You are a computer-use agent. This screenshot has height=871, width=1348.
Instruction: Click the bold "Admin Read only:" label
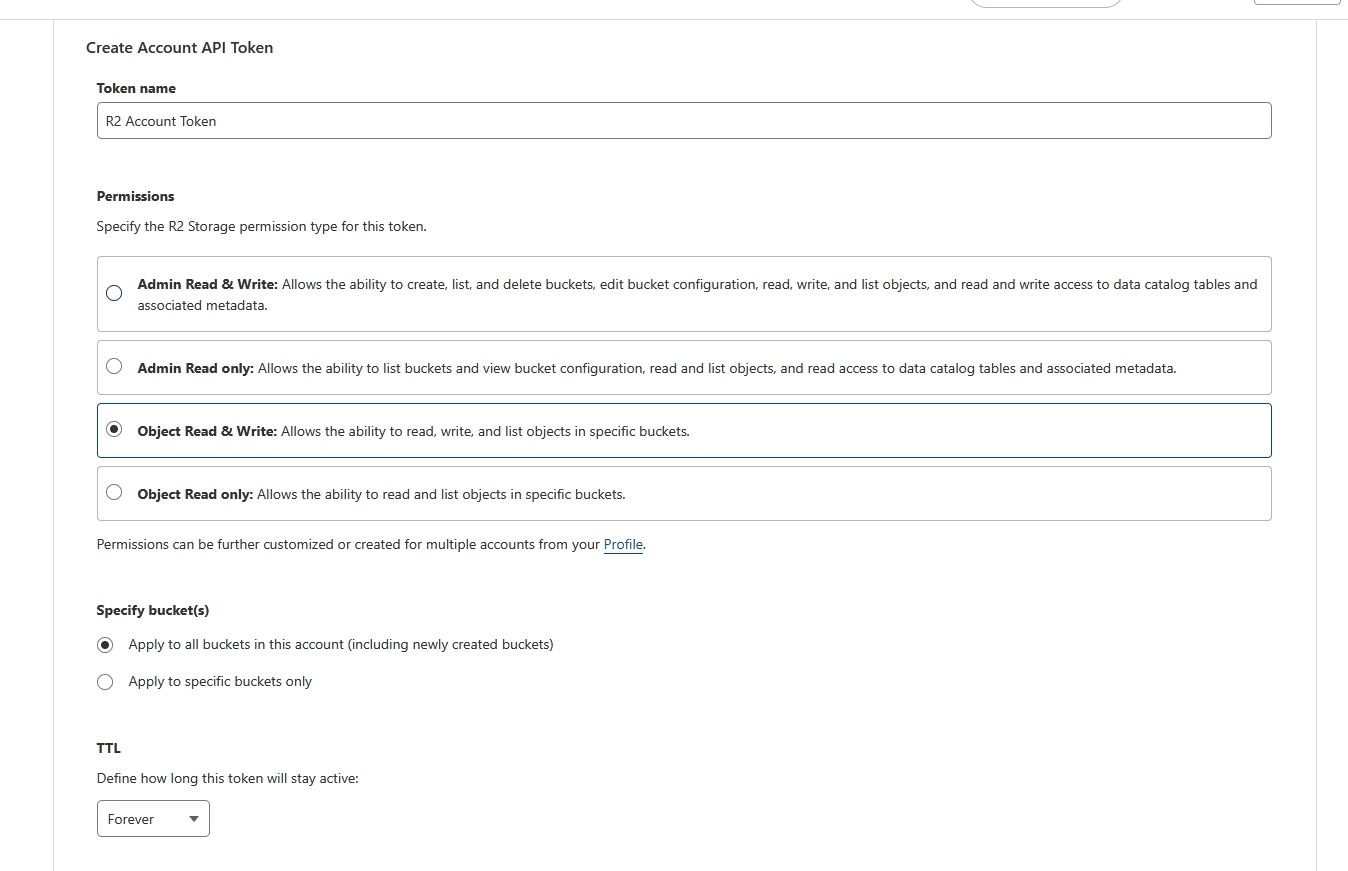pos(196,369)
